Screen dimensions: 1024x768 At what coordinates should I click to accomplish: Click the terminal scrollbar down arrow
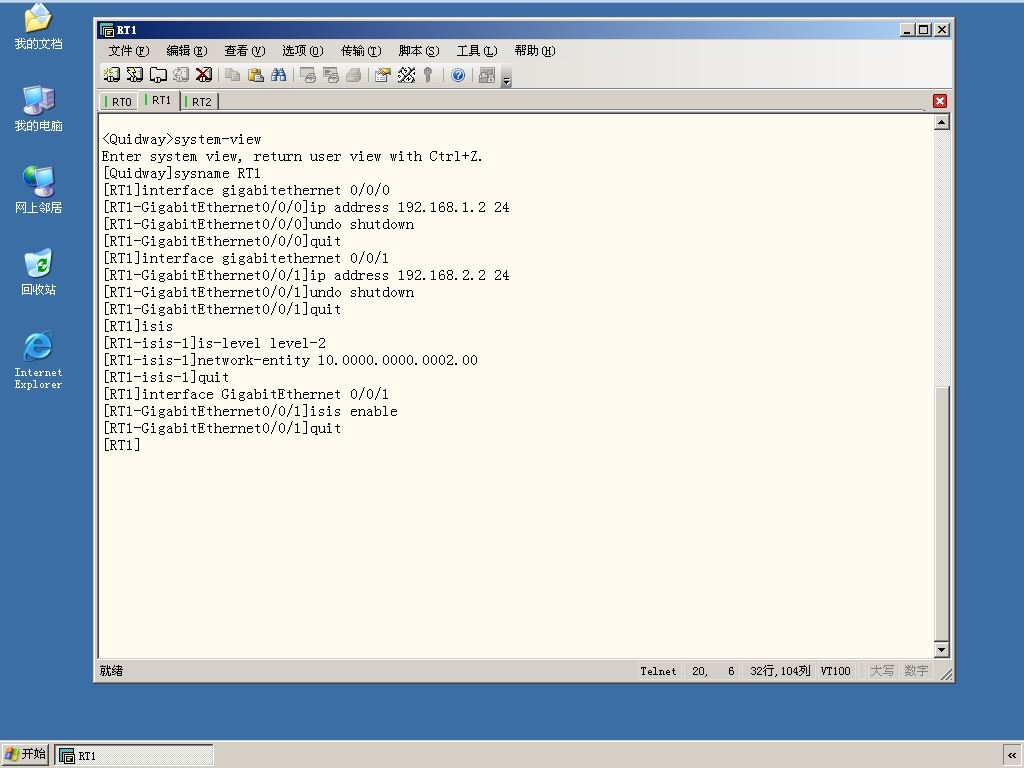click(941, 649)
